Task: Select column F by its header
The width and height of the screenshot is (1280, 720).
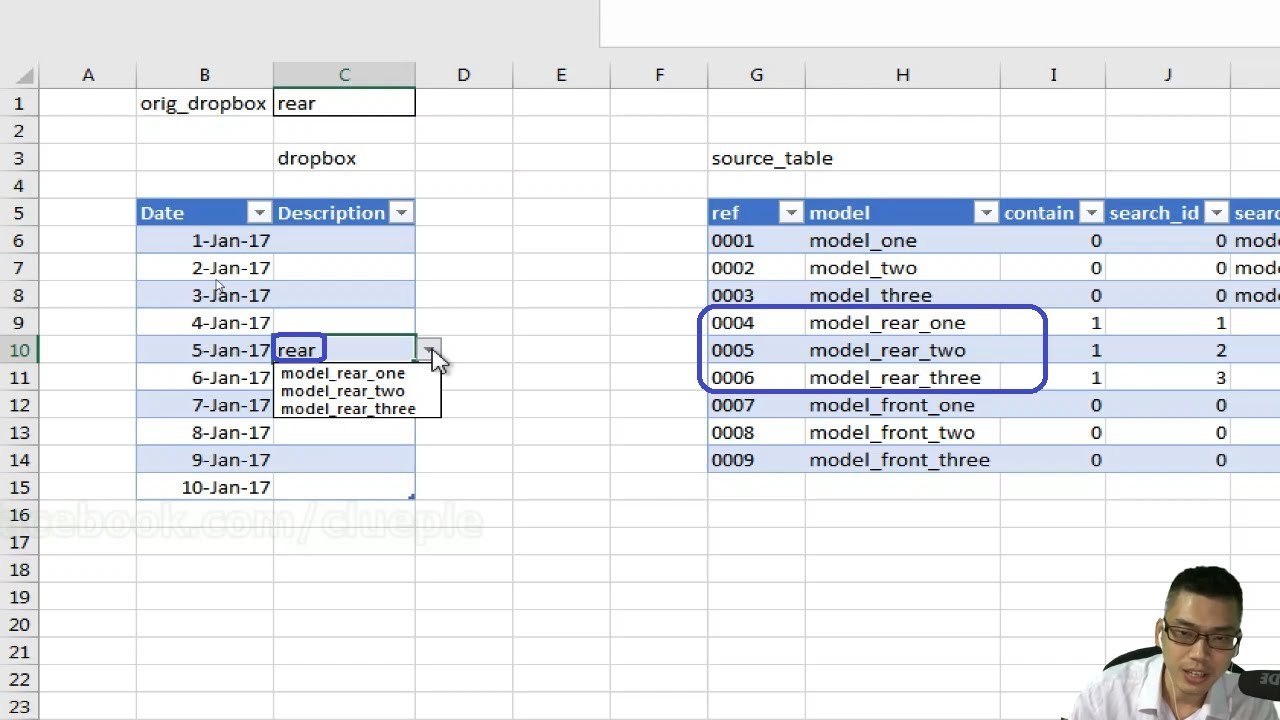Action: (x=659, y=75)
